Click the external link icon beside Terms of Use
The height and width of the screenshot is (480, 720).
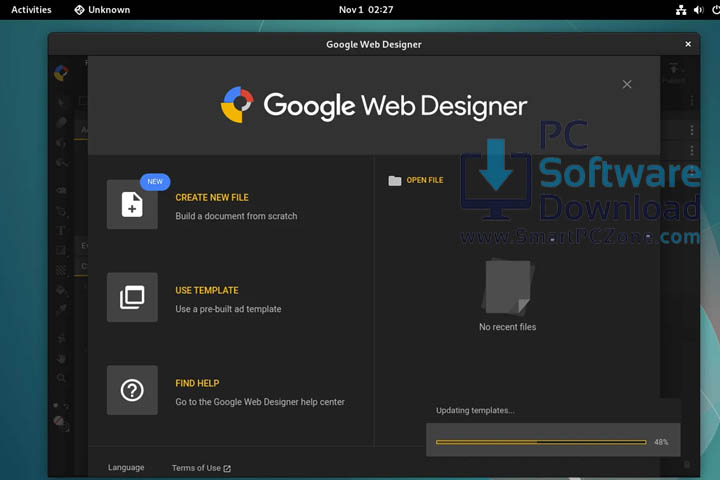coord(227,469)
